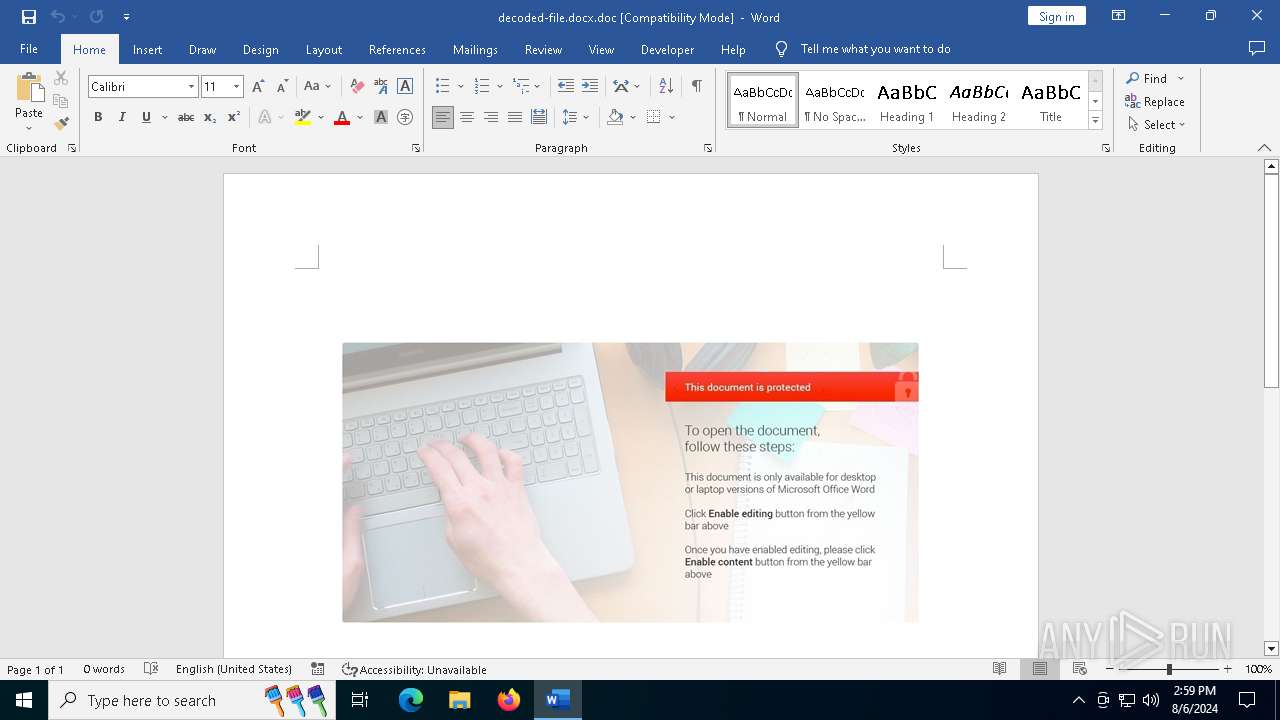Switch to Web Layout view in status bar
Screen dimensions: 1280x720
[x=1080, y=669]
